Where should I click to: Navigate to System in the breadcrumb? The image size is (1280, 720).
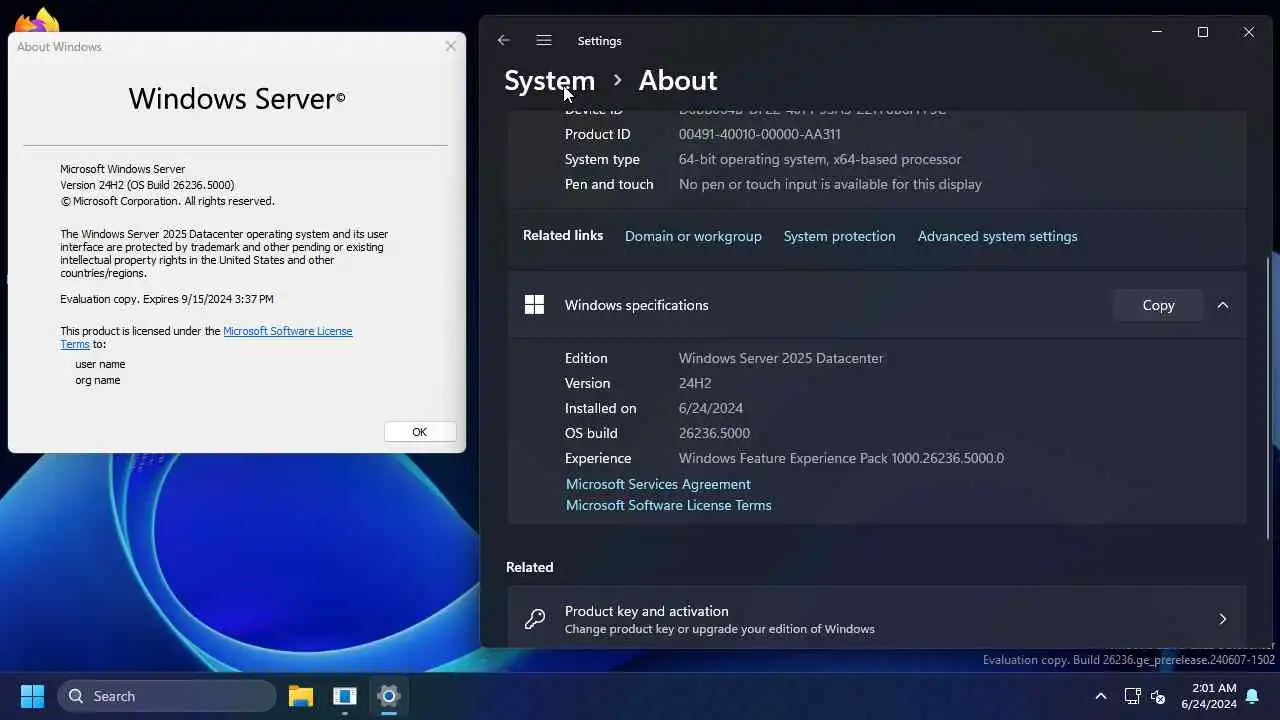coord(549,80)
